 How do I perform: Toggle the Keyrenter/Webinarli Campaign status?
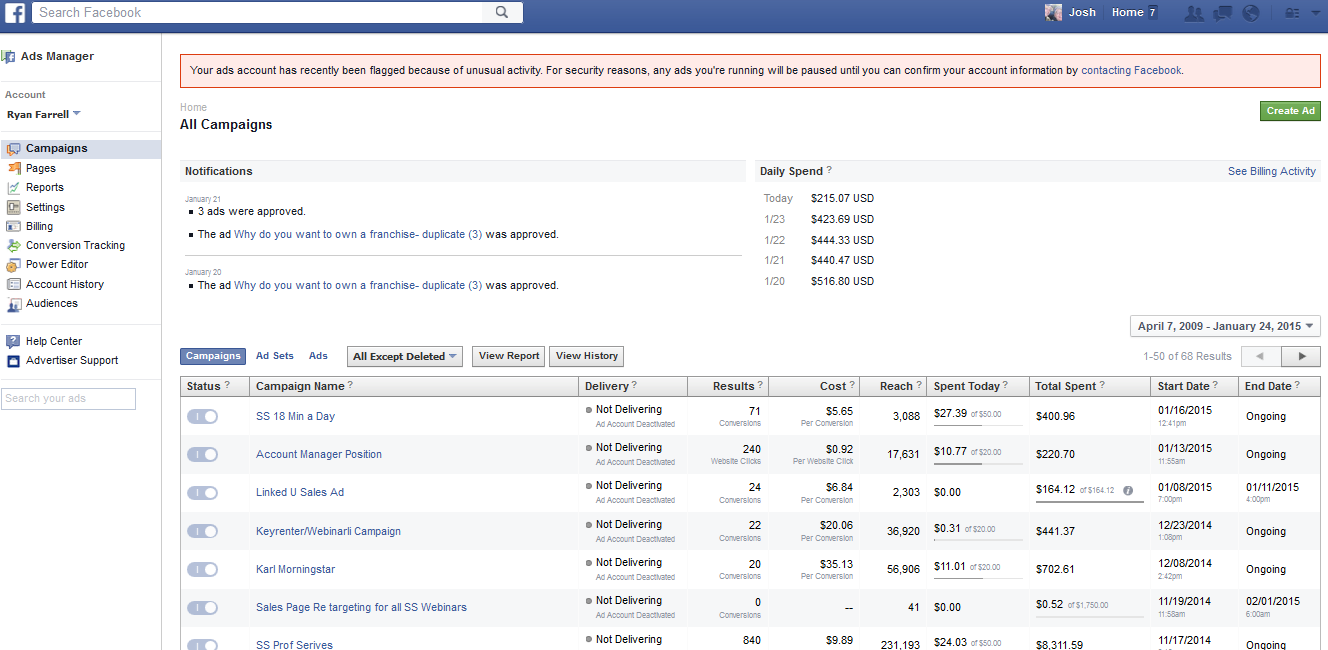click(202, 531)
